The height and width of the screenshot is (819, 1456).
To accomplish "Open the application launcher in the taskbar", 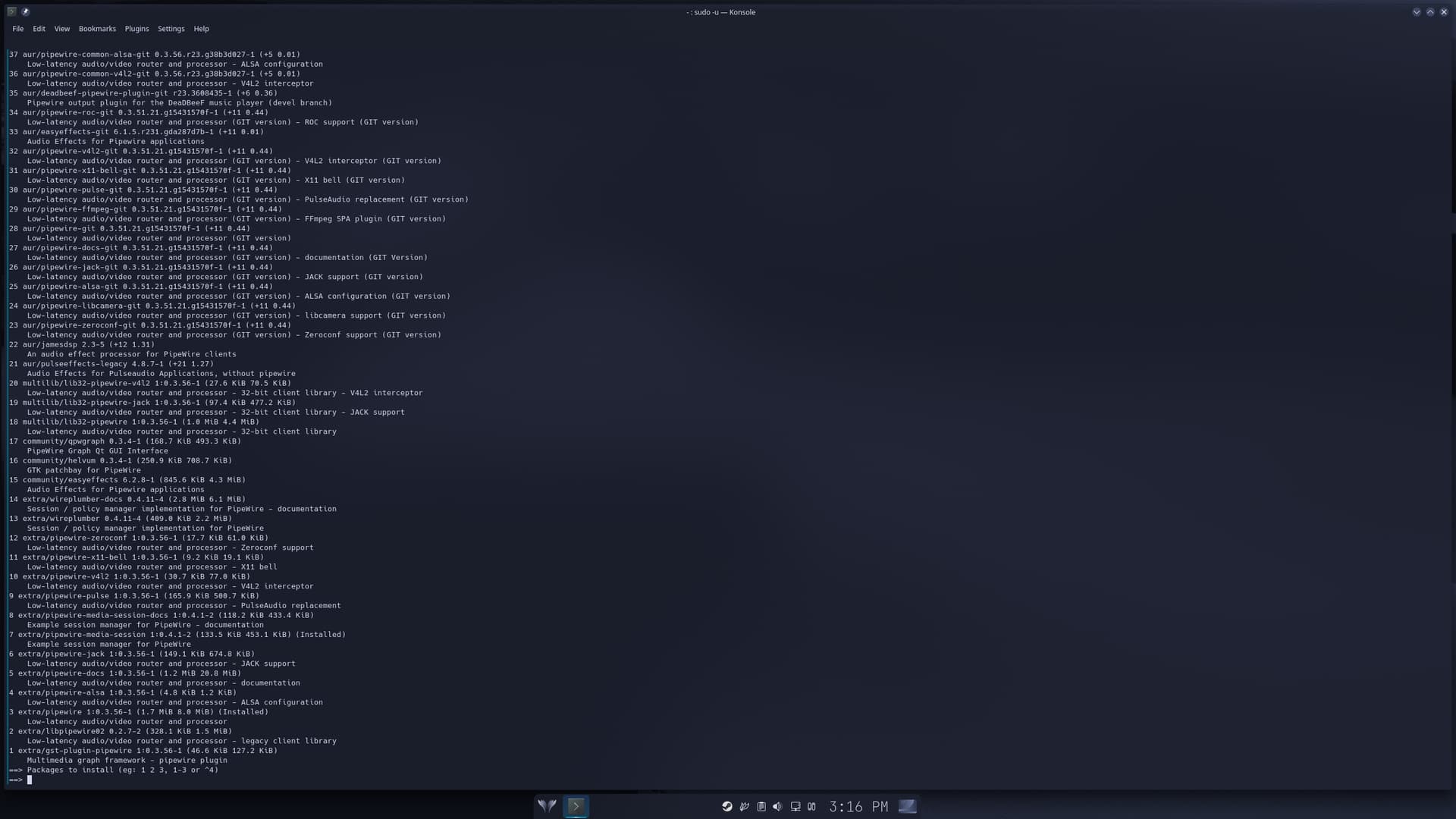I will [x=547, y=806].
